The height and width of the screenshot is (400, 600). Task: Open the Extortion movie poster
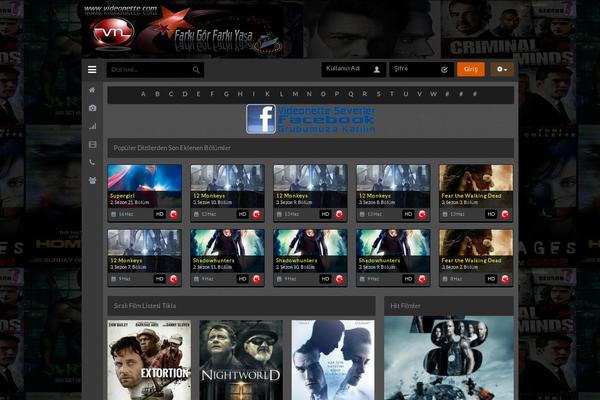pyautogui.click(x=149, y=360)
